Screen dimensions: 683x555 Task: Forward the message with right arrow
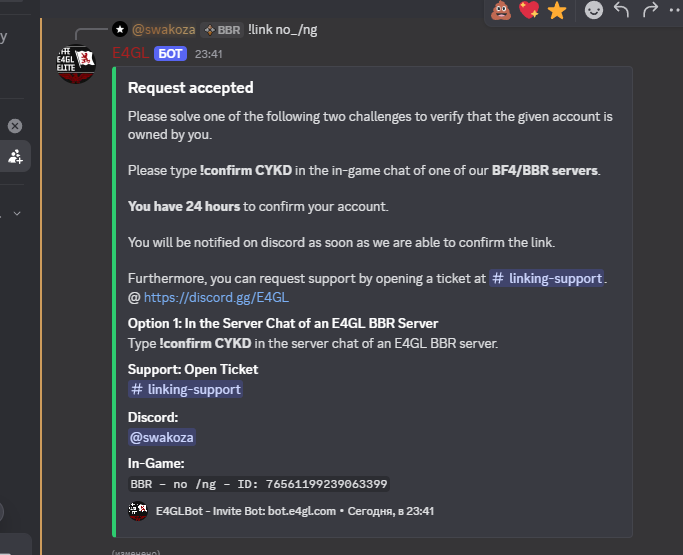click(x=648, y=11)
